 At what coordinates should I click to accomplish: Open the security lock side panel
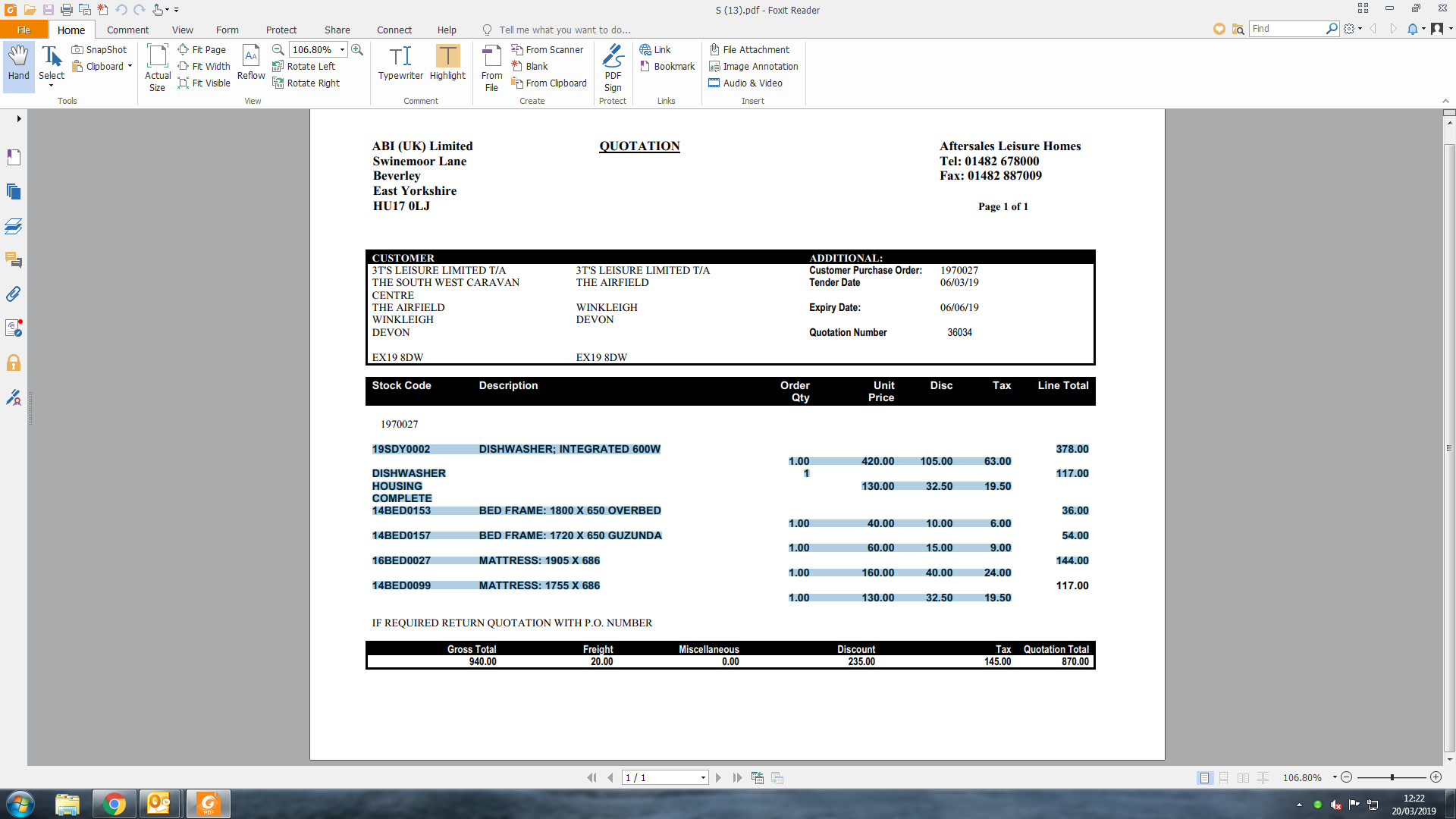tap(14, 363)
